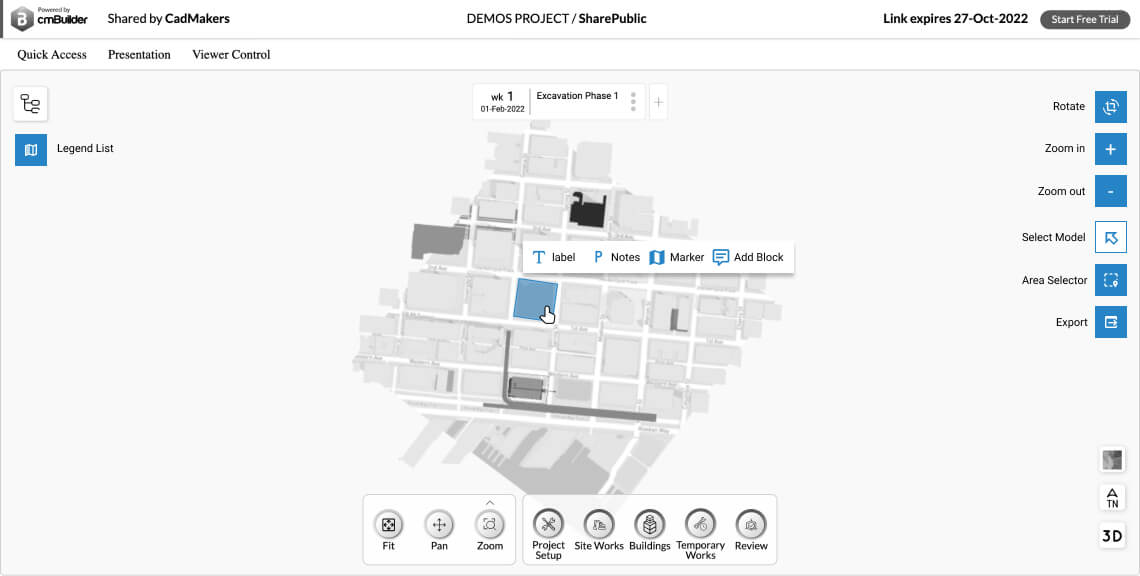This screenshot has width=1140, height=576.
Task: Click the Export icon
Action: click(1110, 322)
